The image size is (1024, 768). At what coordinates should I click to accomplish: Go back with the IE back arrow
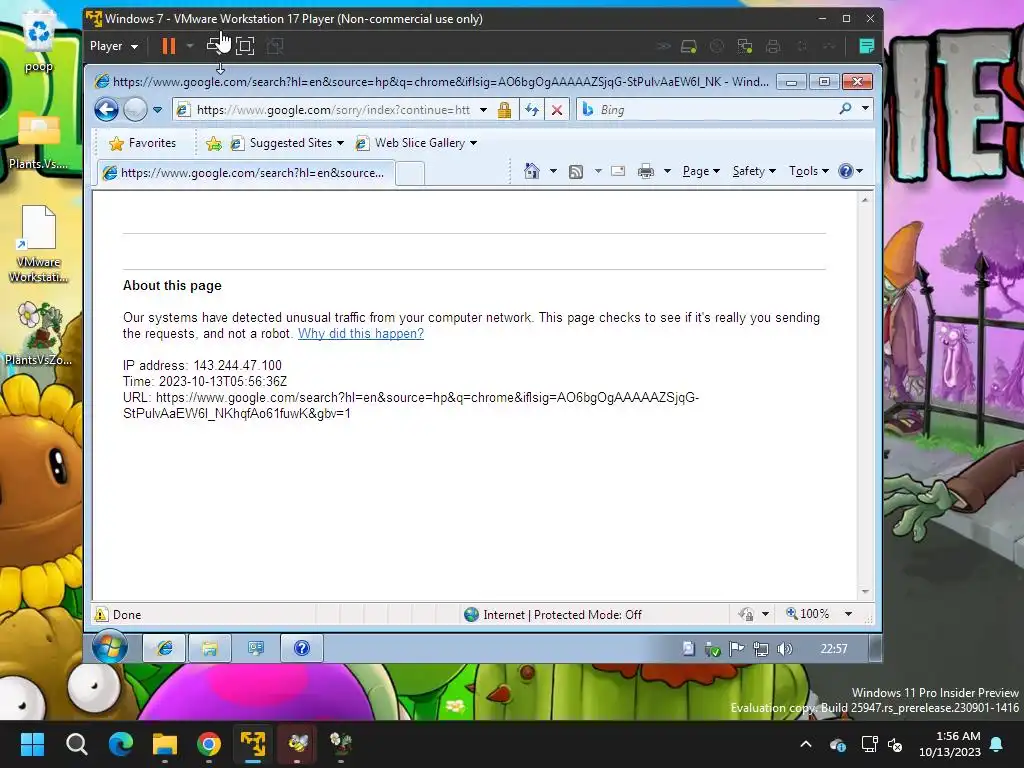coord(106,110)
